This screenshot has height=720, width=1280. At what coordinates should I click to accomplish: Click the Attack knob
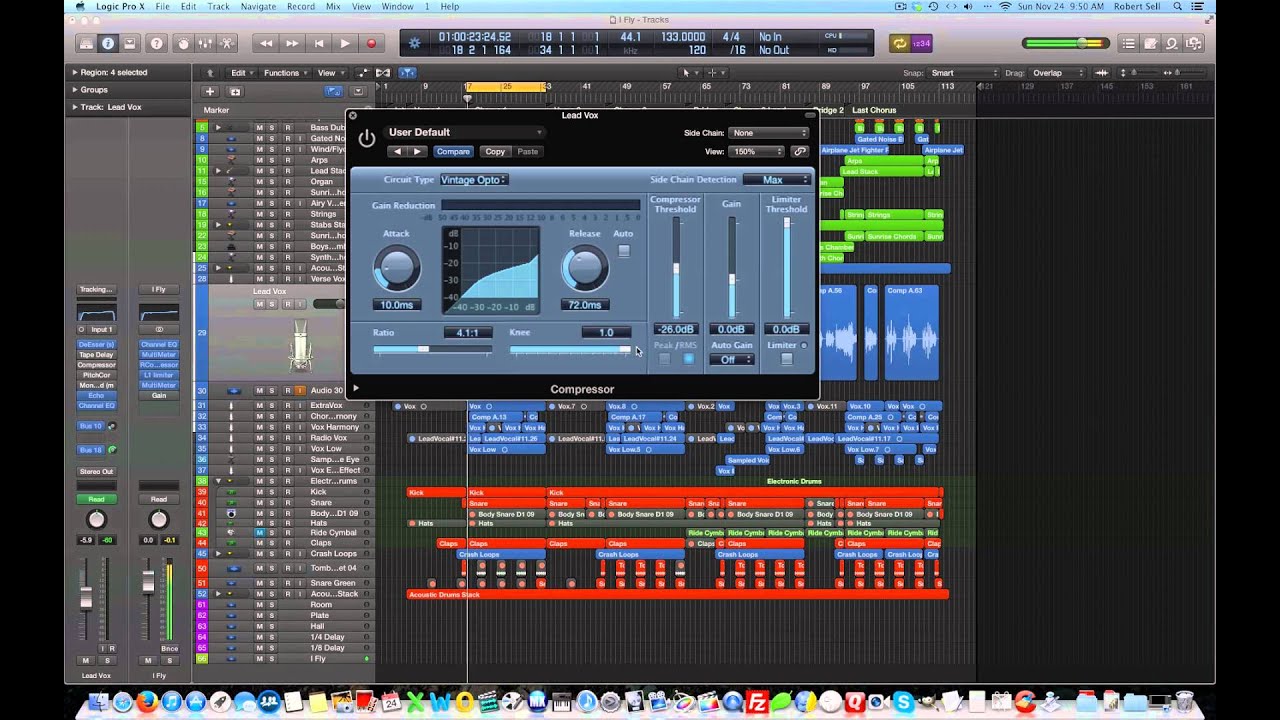(x=397, y=269)
